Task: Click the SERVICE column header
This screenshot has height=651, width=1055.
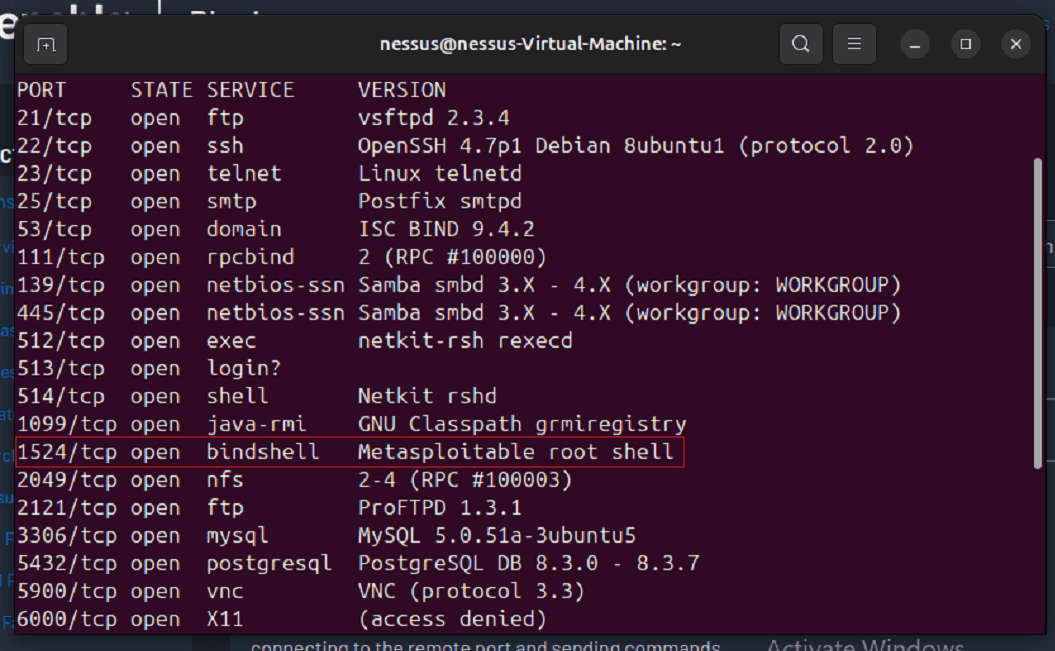Action: [x=250, y=90]
